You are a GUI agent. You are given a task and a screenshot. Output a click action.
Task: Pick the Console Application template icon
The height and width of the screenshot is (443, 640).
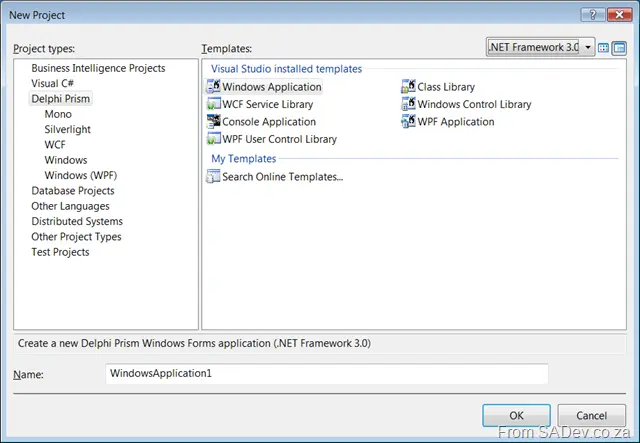click(213, 122)
